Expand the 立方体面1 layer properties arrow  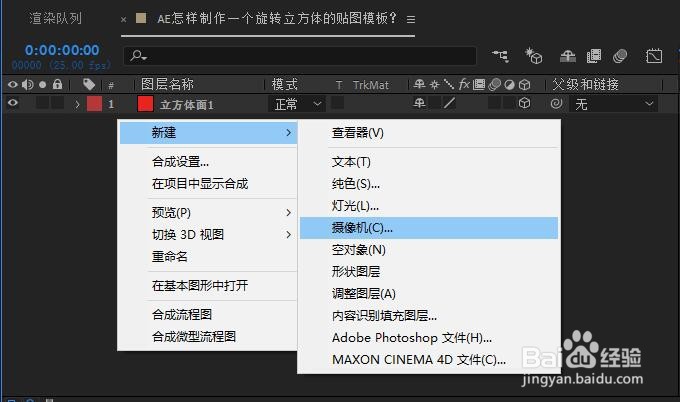click(x=77, y=104)
